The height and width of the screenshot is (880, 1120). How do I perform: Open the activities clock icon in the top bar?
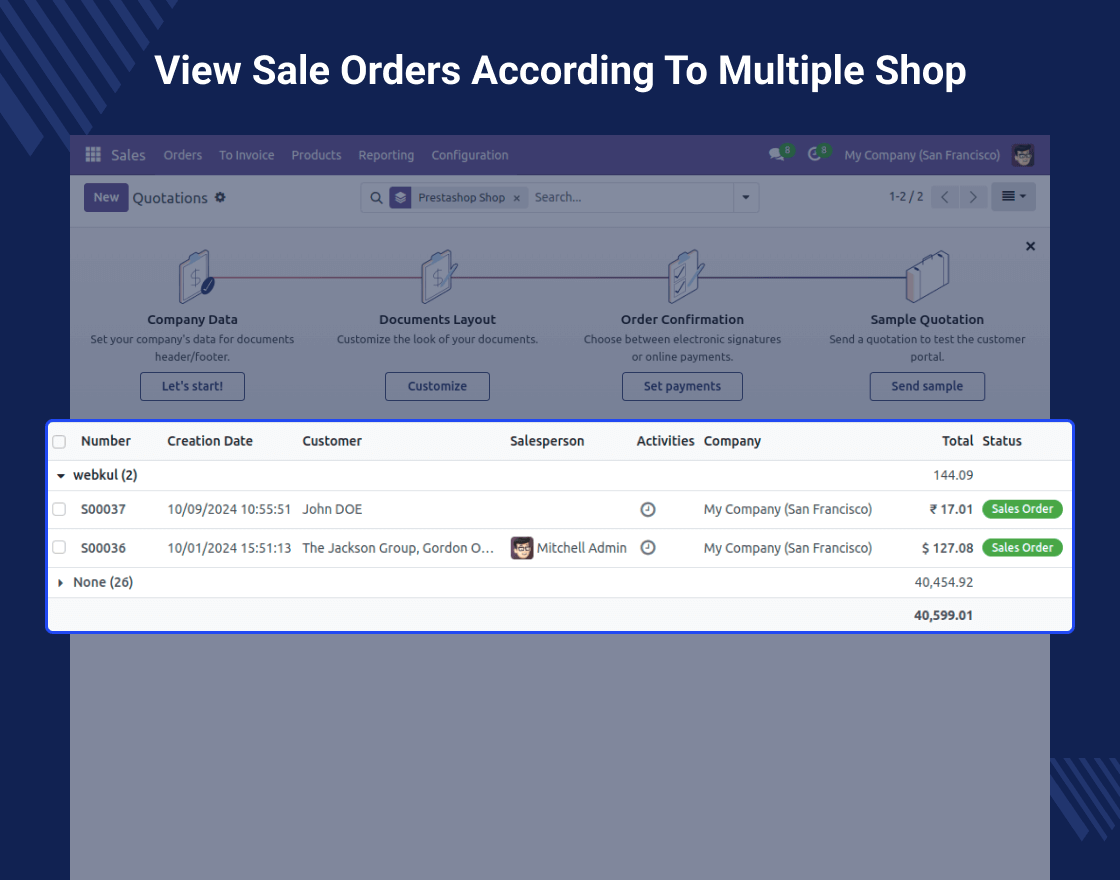(814, 154)
